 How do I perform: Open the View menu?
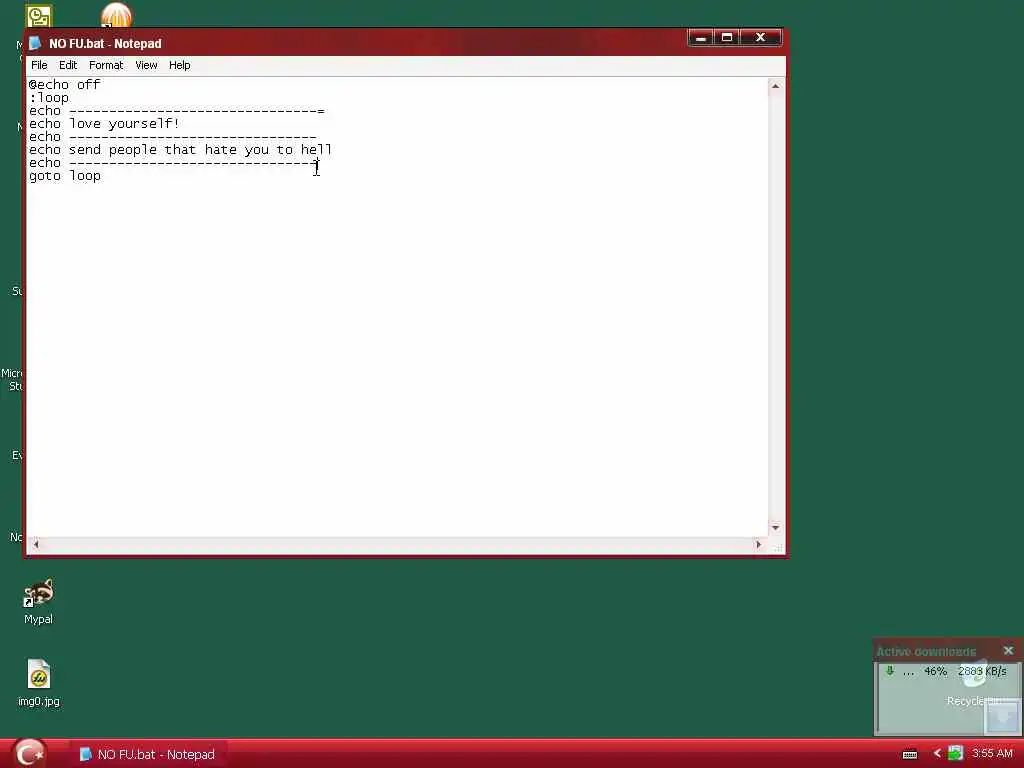tap(146, 65)
